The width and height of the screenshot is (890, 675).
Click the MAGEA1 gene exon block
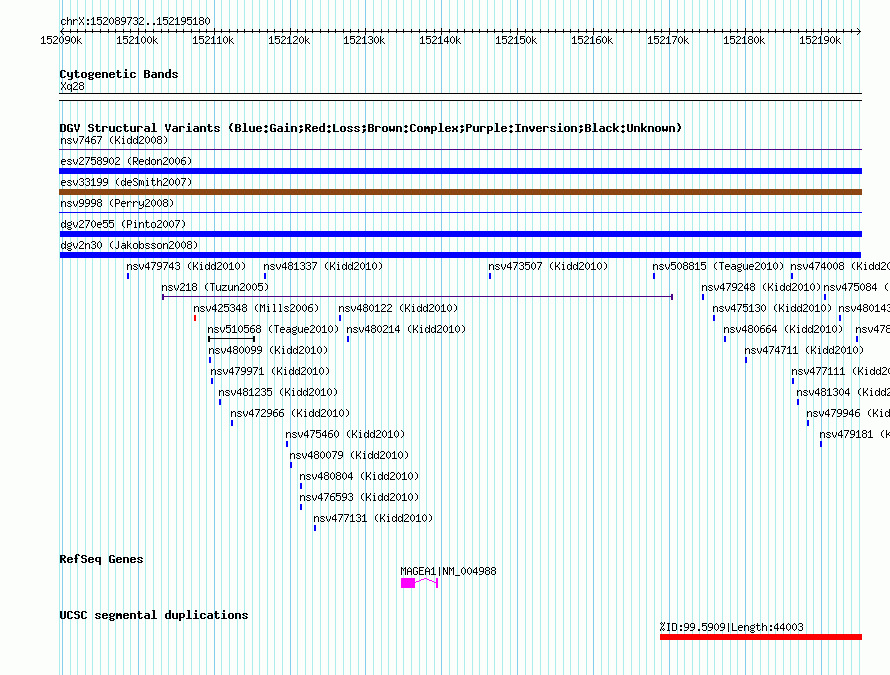point(408,583)
